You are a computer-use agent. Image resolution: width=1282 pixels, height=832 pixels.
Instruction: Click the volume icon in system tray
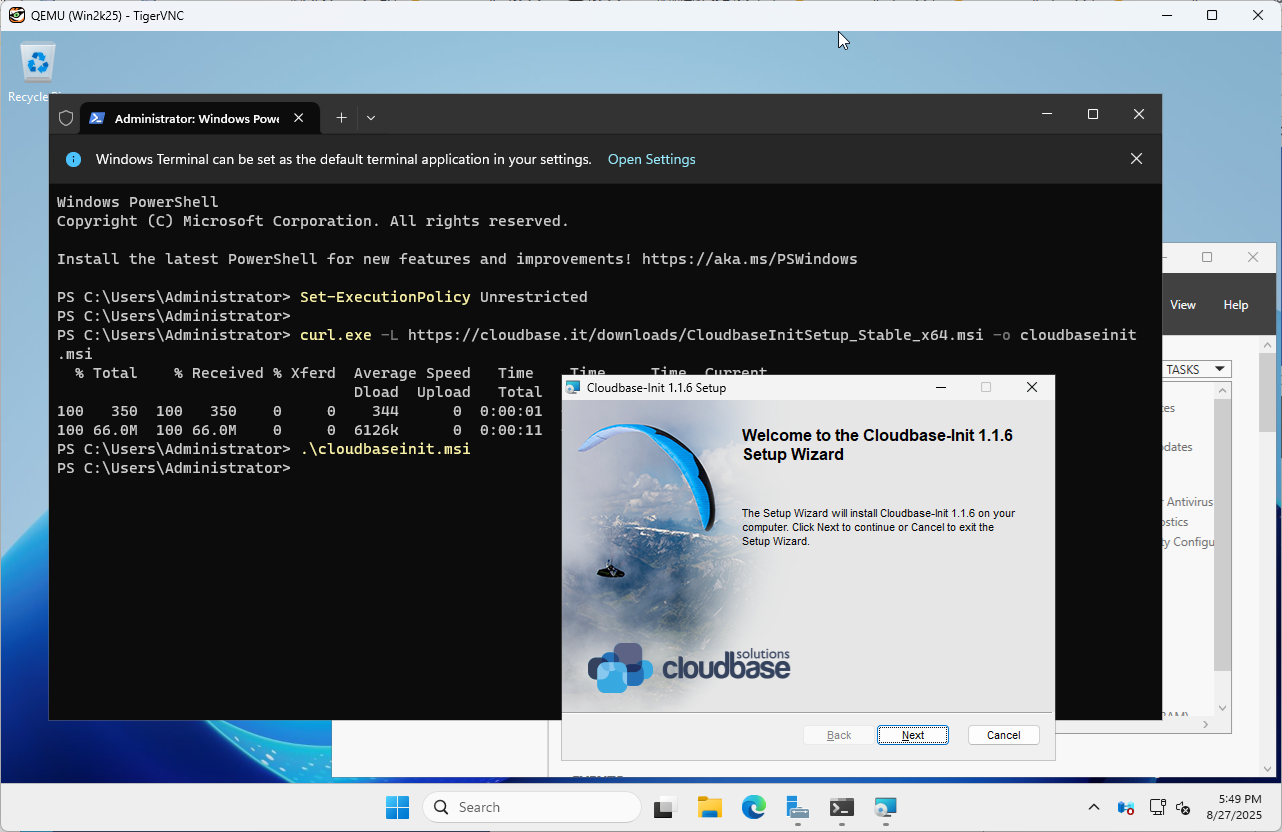point(1183,807)
